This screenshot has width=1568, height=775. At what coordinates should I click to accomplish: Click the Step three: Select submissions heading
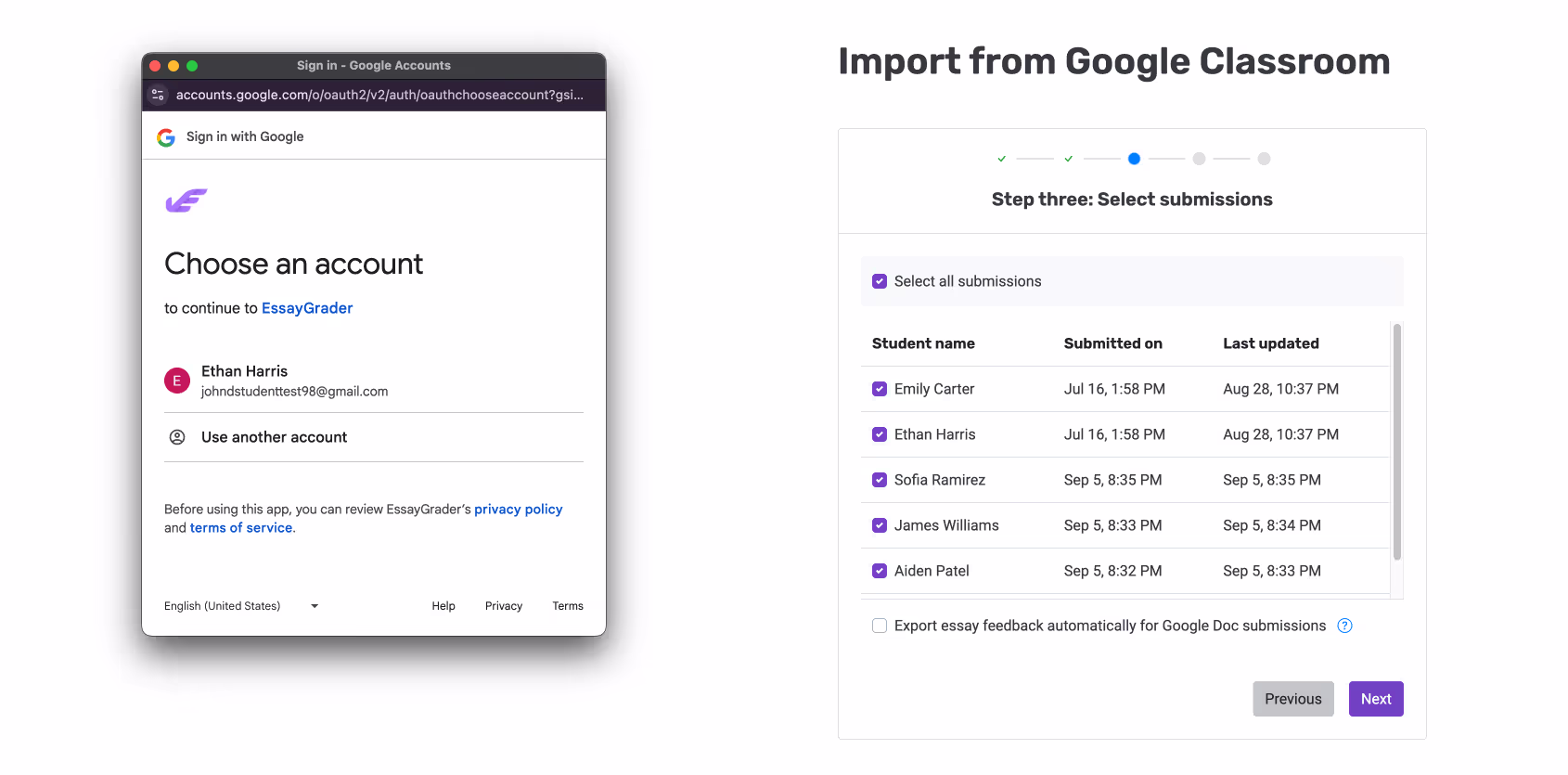coord(1132,200)
